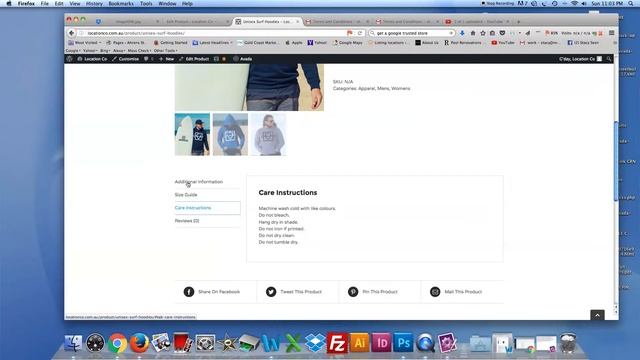Open Photo Booth from the Dock

click(183, 343)
